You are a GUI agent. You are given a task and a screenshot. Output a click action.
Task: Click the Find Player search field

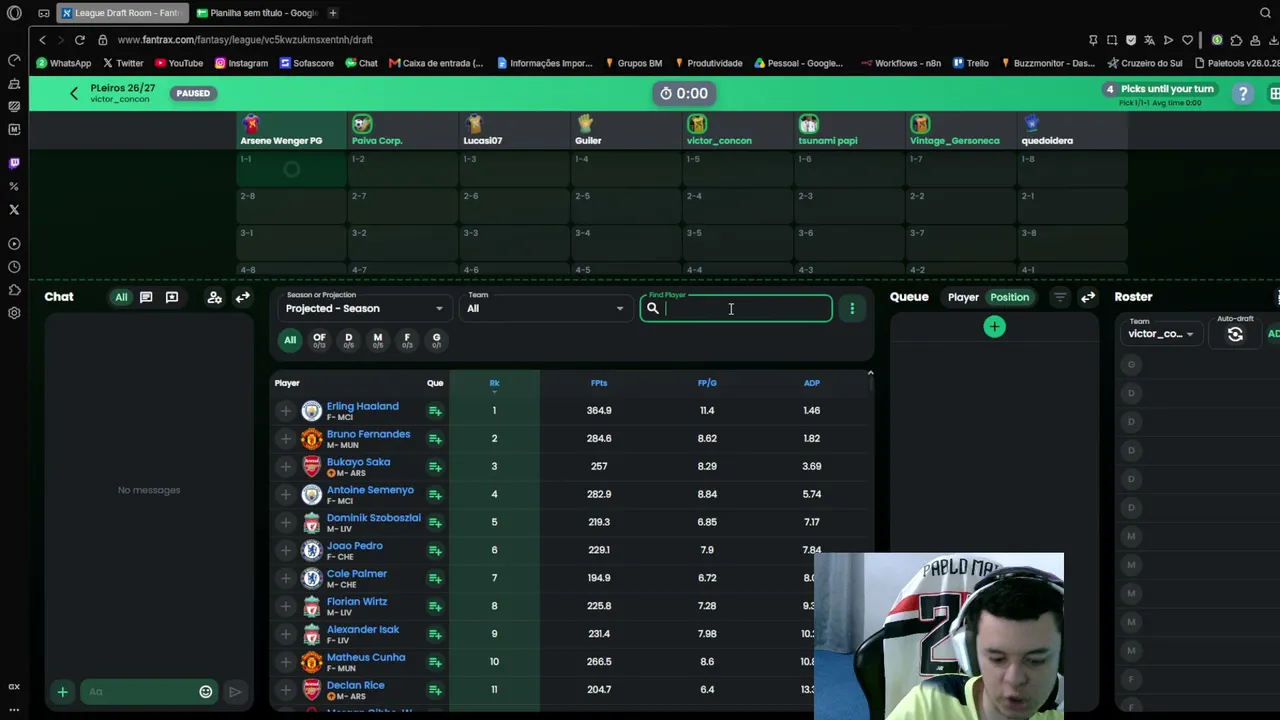736,309
